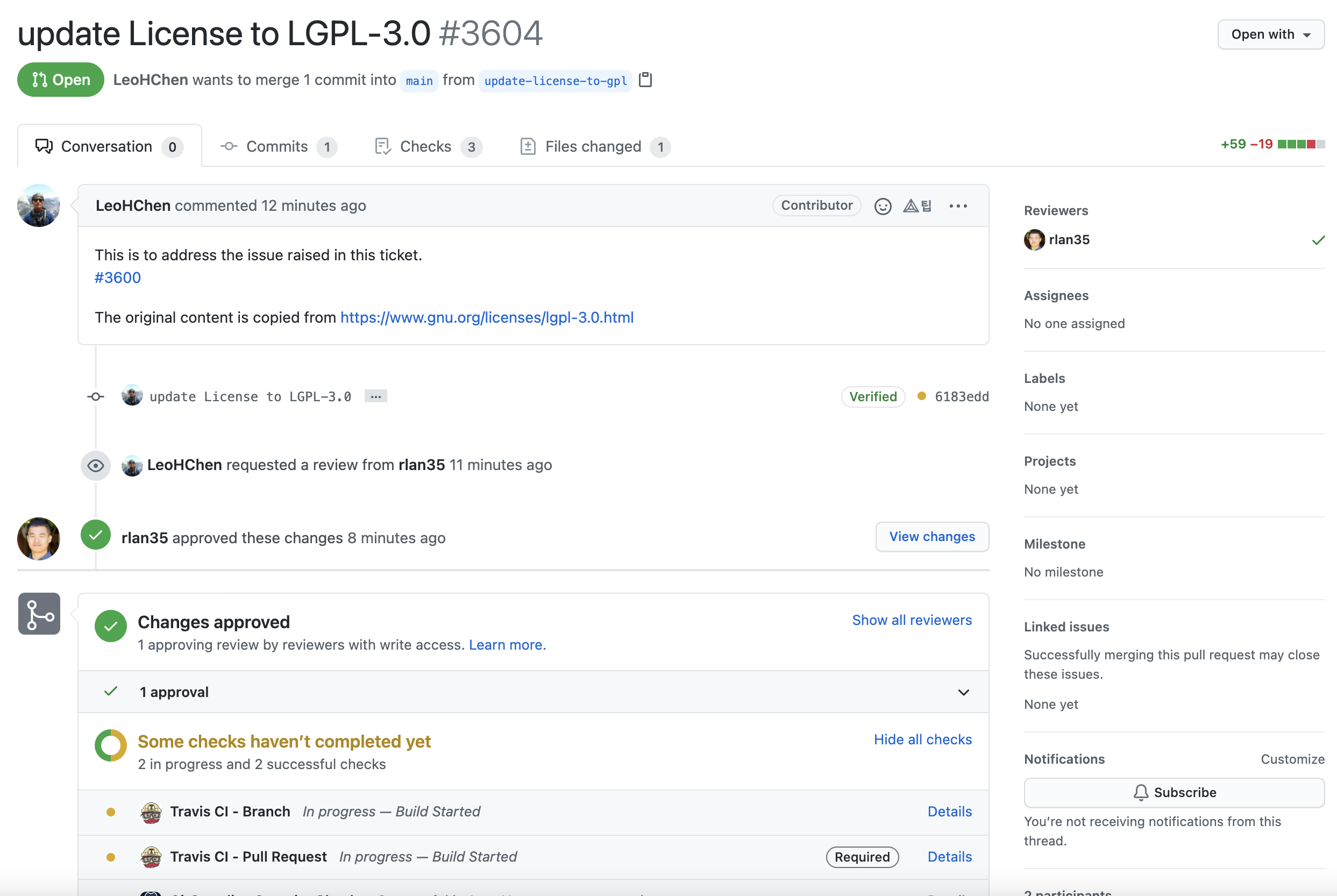Click the Subscribe notifications button
The image size is (1337, 896).
[1174, 793]
